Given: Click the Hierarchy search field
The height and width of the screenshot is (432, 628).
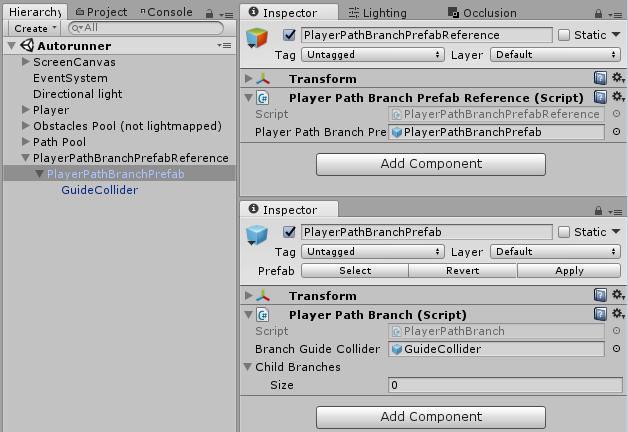Looking at the screenshot, I should 146,28.
